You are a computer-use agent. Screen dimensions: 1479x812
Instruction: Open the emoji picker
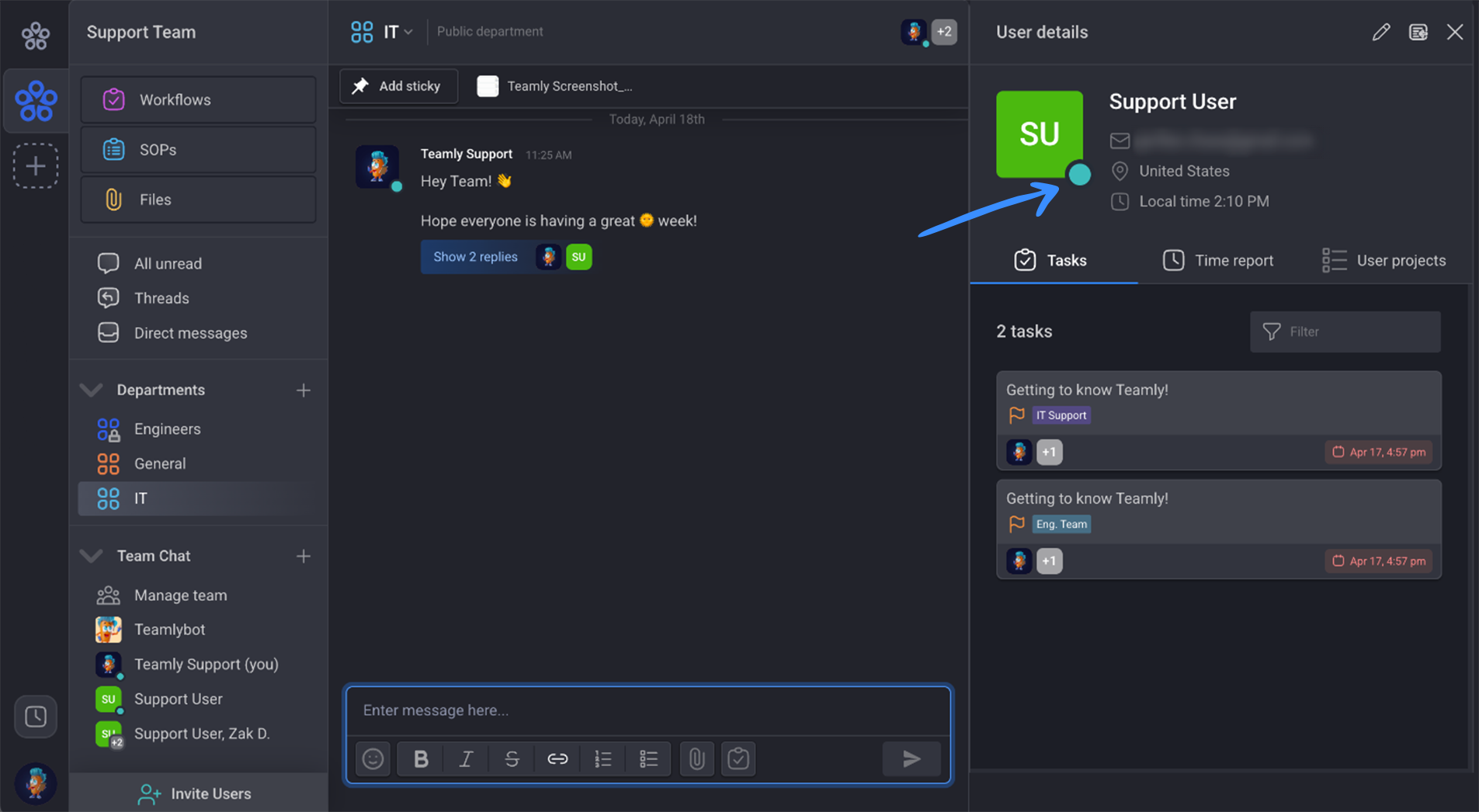(x=373, y=758)
